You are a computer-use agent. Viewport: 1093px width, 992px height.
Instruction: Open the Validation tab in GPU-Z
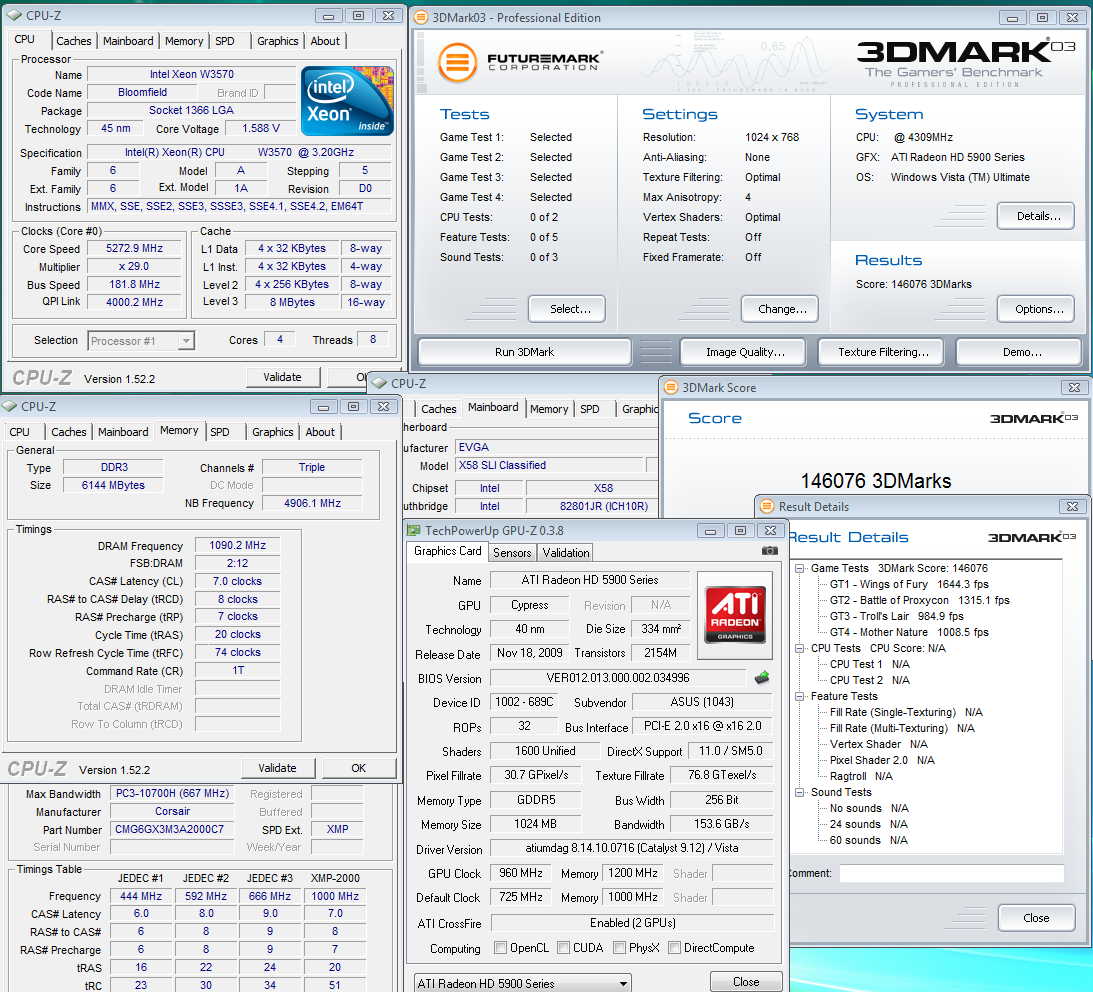tap(566, 552)
